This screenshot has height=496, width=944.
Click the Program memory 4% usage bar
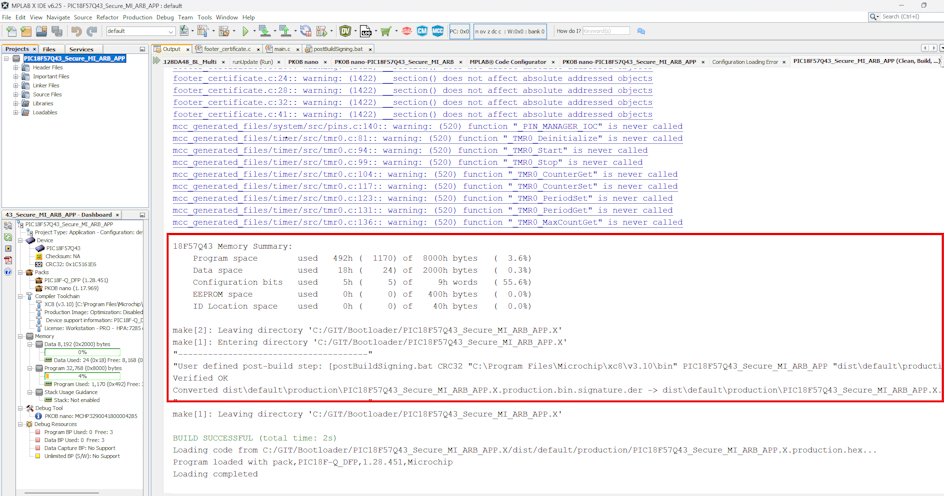point(82,376)
